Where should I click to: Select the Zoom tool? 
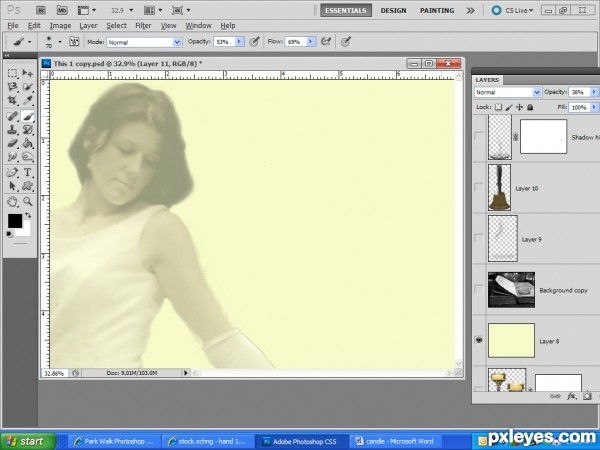[28, 201]
